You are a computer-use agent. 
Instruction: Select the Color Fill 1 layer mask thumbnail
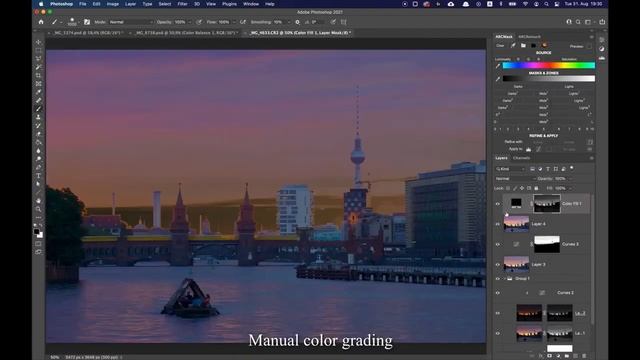pyautogui.click(x=547, y=203)
